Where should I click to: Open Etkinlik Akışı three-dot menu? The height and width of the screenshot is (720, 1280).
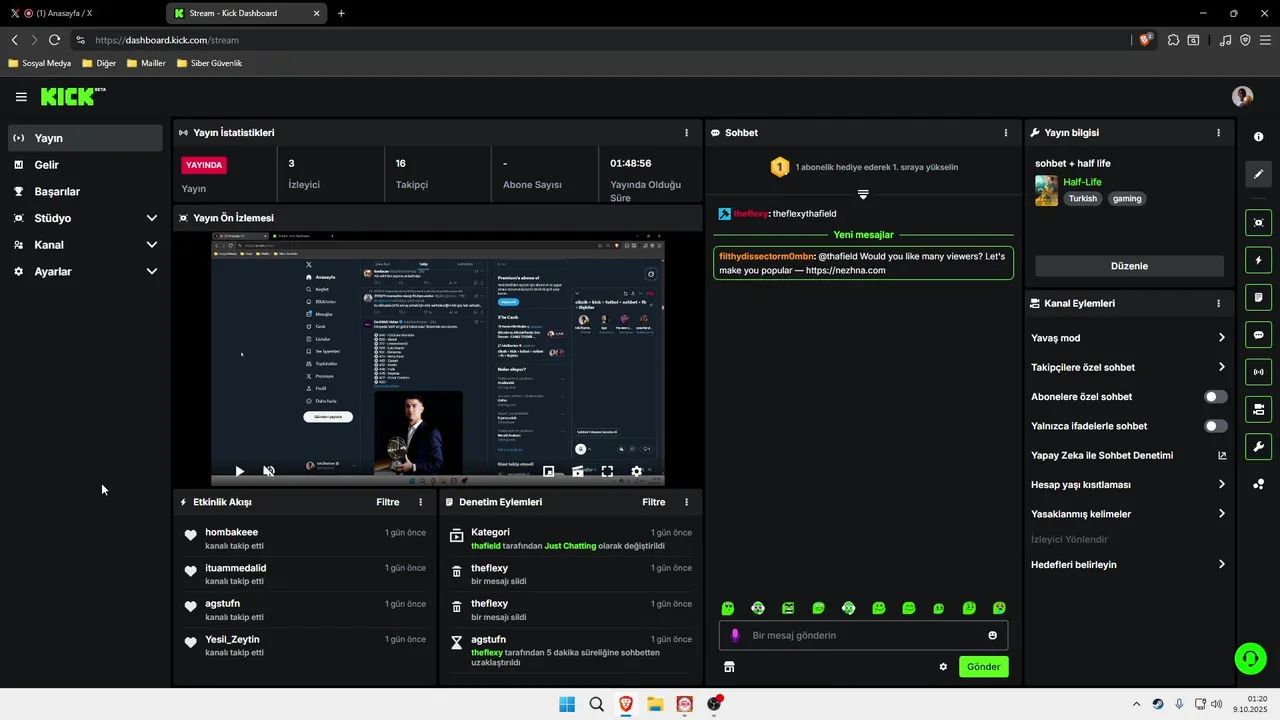tap(420, 502)
